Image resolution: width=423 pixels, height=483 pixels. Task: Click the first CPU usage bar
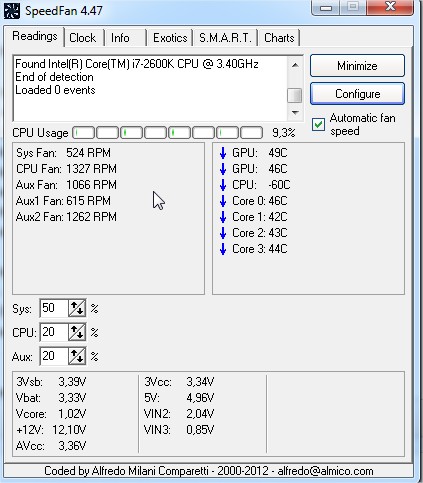point(84,133)
